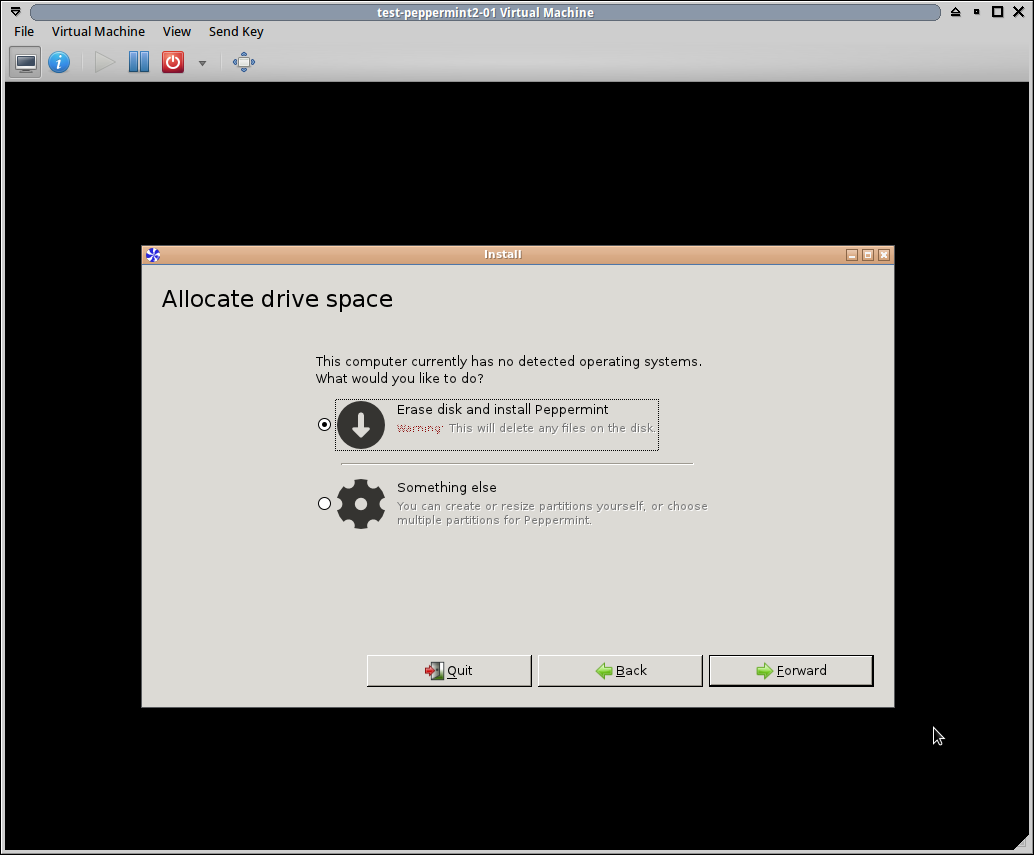Click the virtual machine window resize grip
1034x855 pixels.
pyautogui.click(x=1022, y=842)
